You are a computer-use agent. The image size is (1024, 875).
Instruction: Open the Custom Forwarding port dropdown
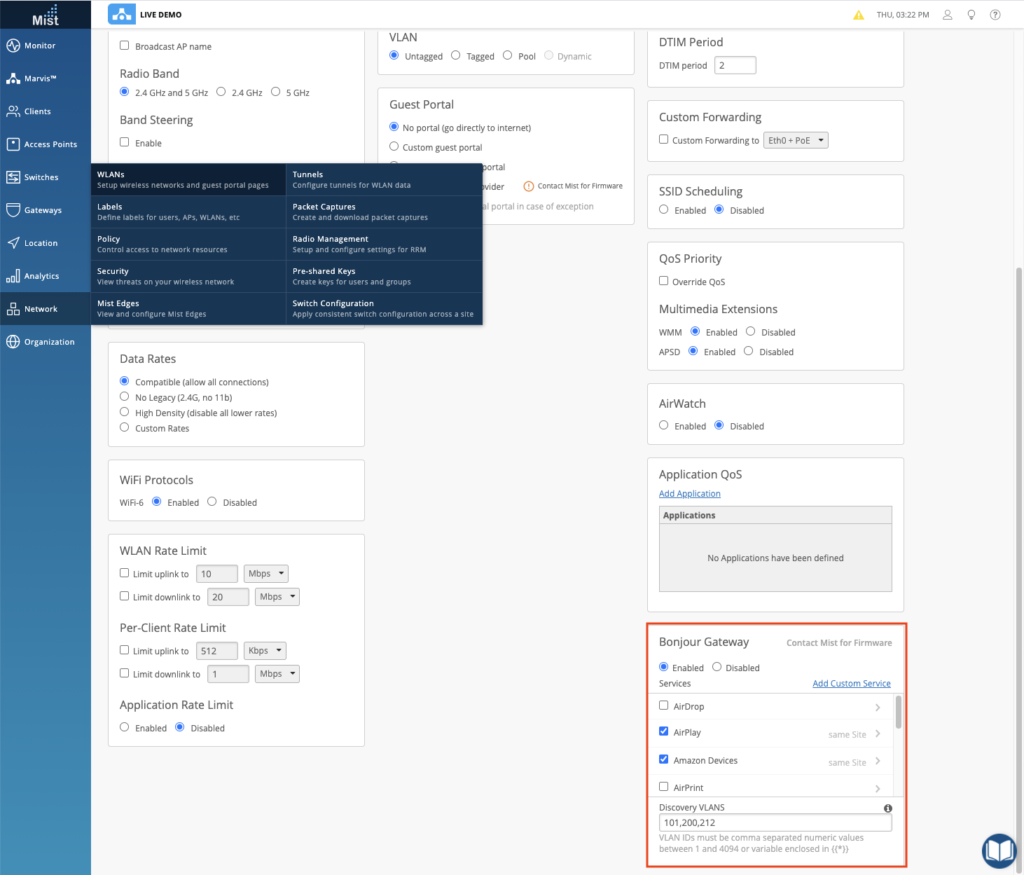(x=795, y=140)
